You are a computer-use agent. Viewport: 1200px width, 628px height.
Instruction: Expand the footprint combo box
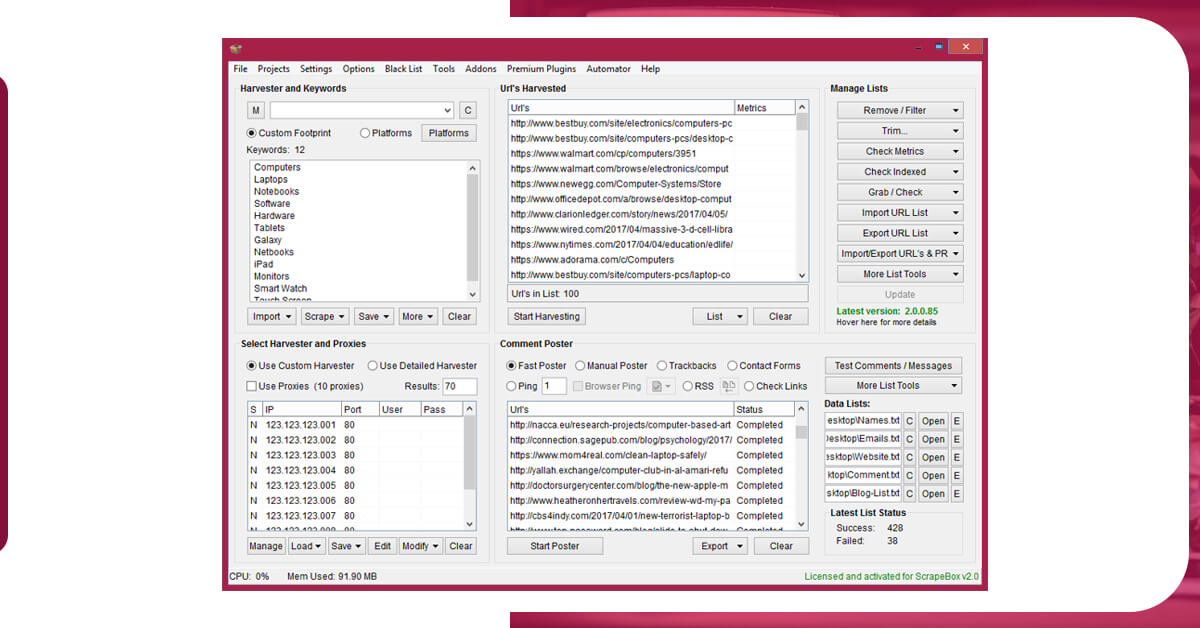tap(447, 110)
